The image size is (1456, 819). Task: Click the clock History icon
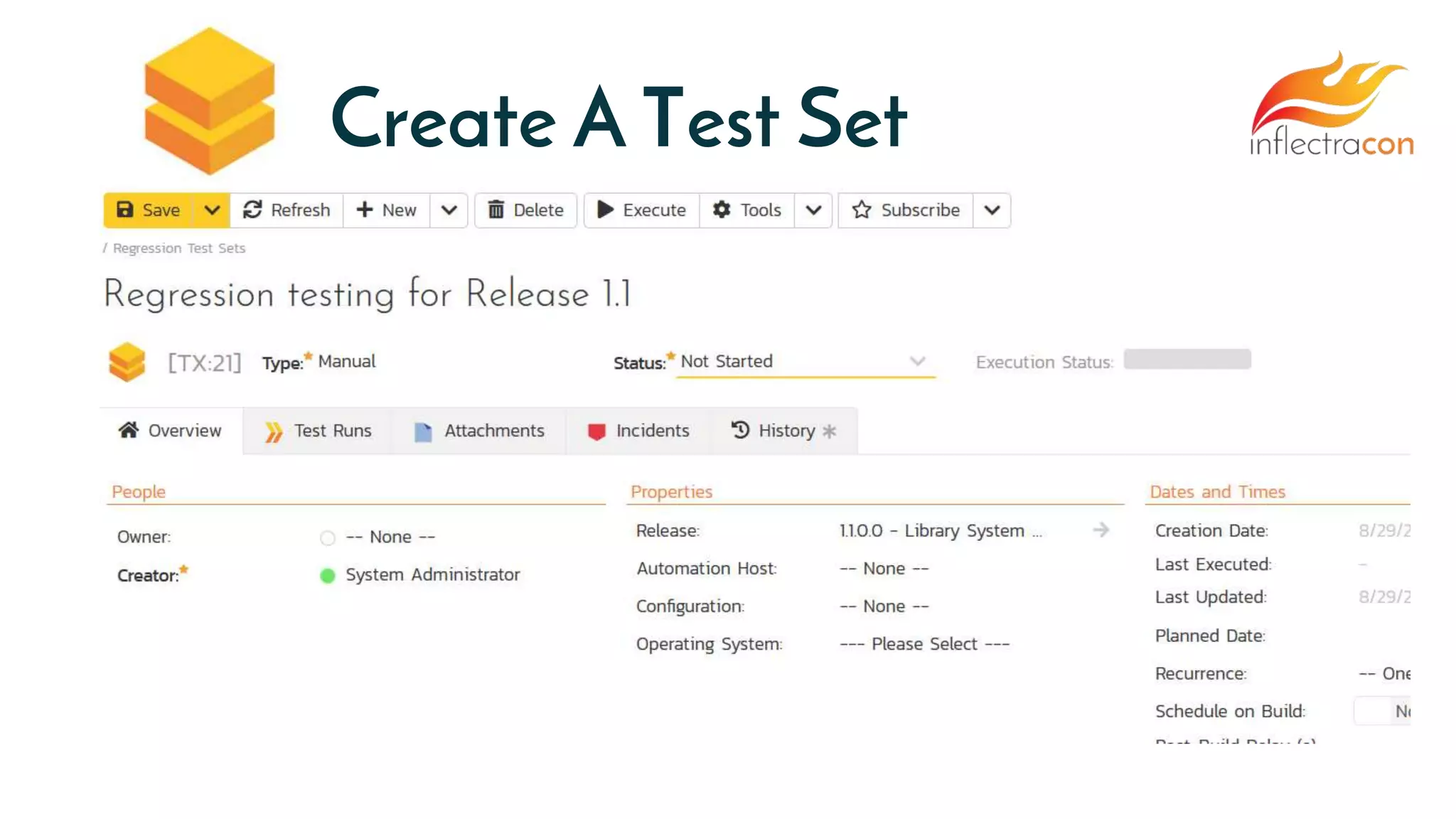(x=740, y=429)
